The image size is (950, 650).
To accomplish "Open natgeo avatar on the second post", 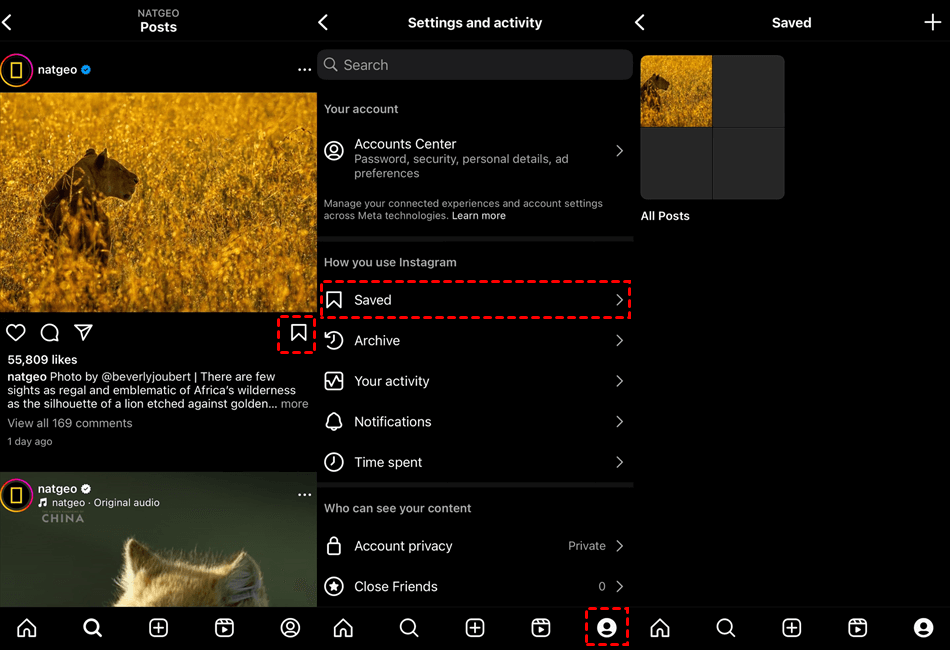I will point(16,495).
